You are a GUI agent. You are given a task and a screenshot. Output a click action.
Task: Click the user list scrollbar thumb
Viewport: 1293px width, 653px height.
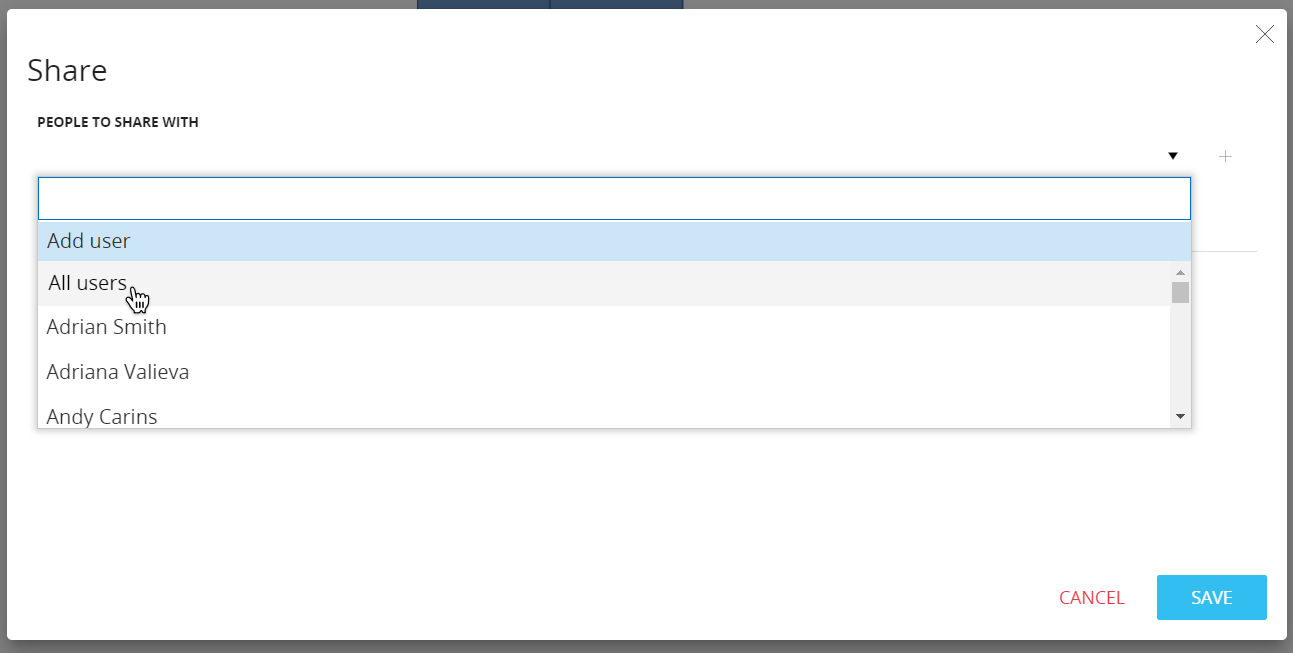coord(1180,292)
